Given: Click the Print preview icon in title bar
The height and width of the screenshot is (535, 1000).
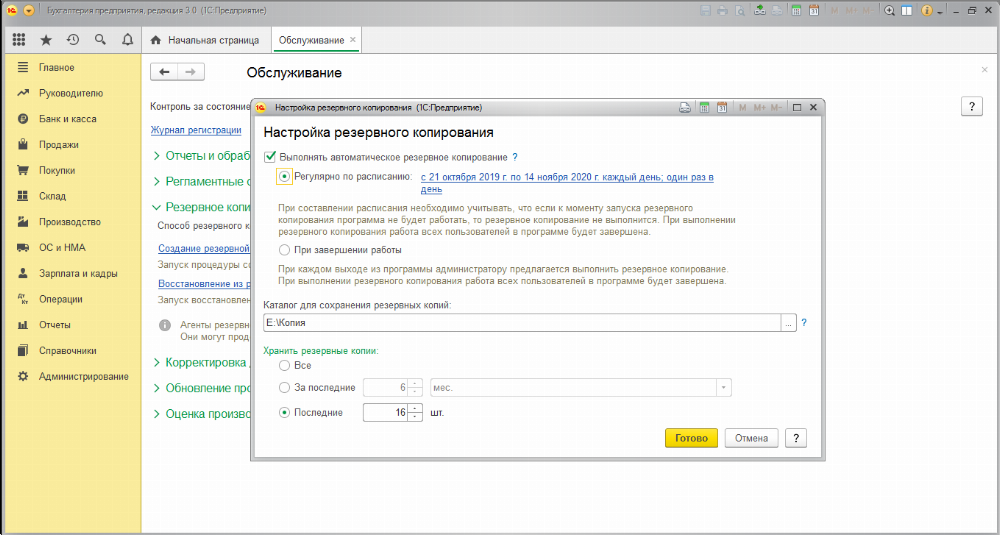Looking at the screenshot, I should click(x=740, y=11).
